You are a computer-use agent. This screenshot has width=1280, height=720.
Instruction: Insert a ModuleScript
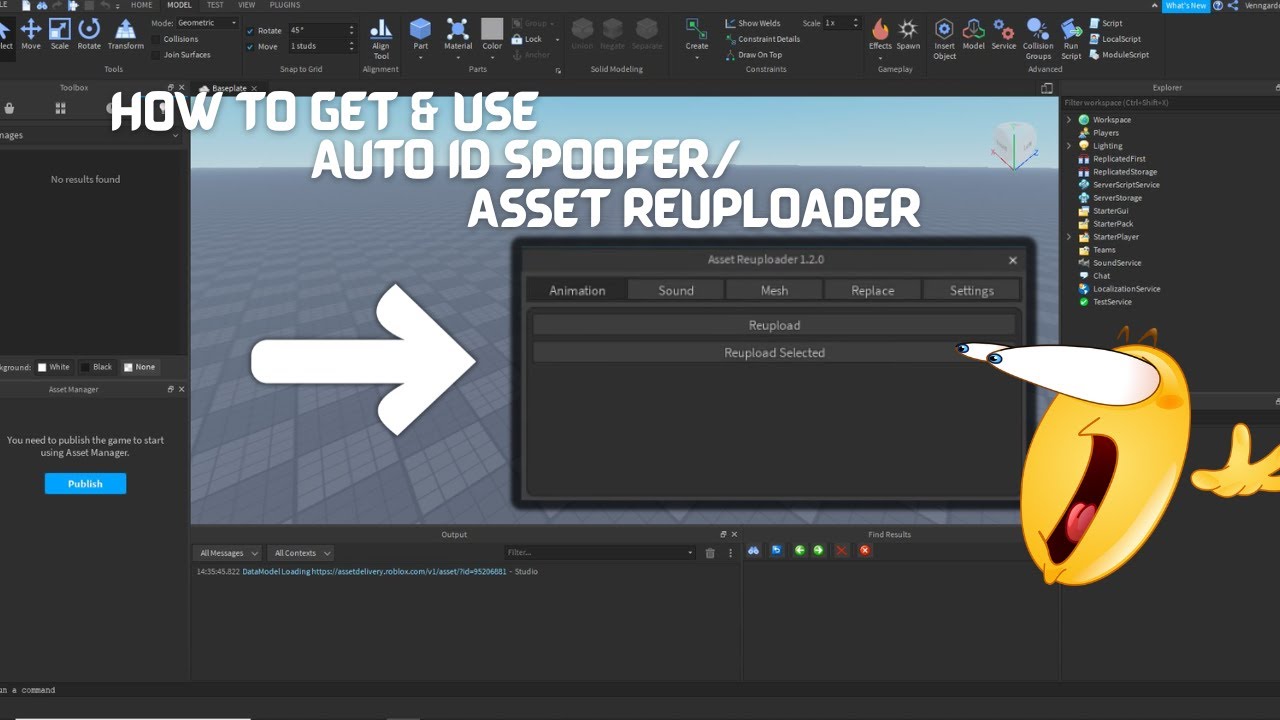(x=1119, y=55)
